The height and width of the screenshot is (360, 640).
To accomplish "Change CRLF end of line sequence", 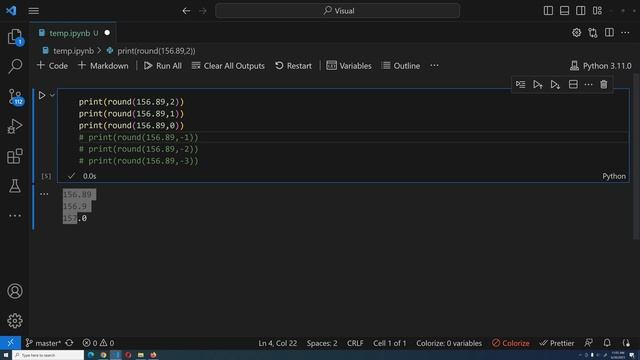I will pyautogui.click(x=355, y=343).
